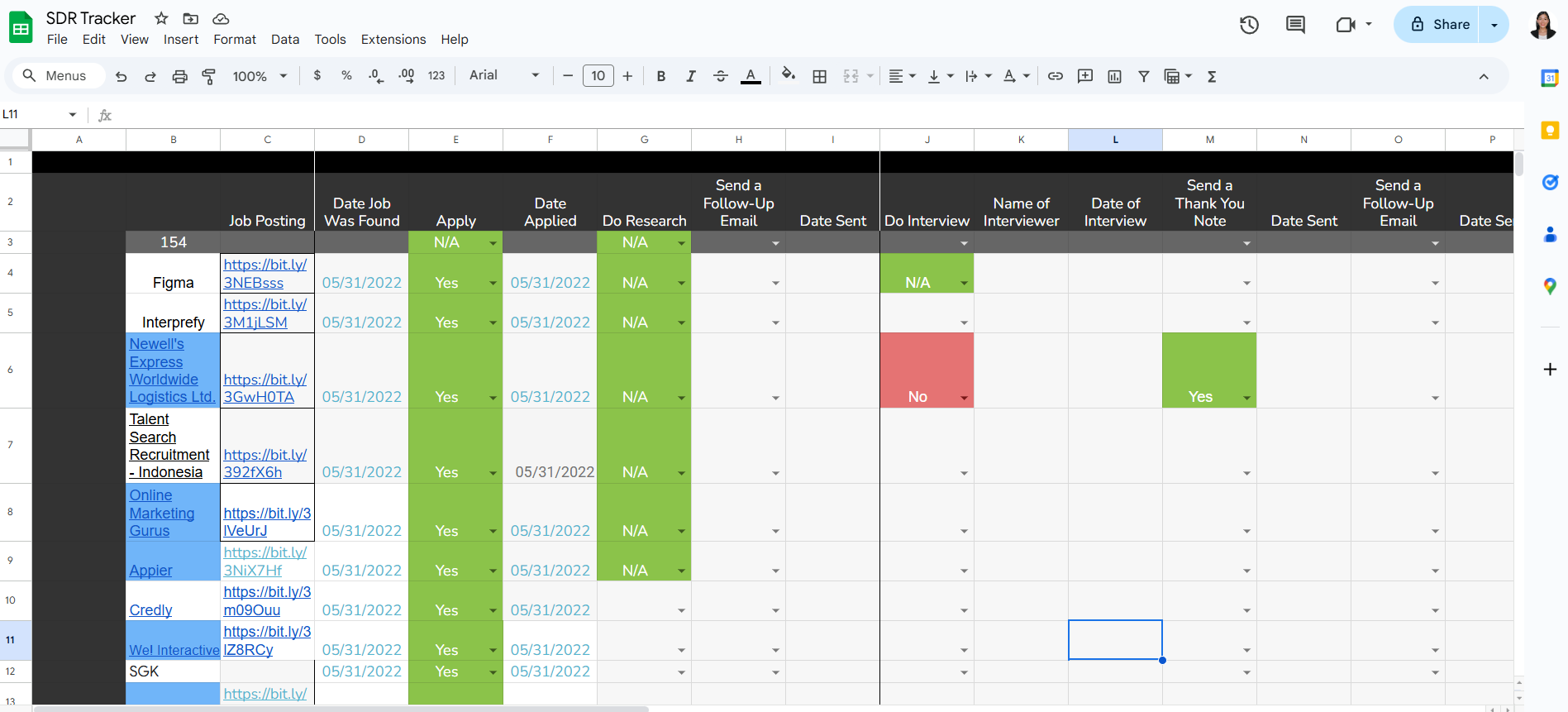Image resolution: width=1568 pixels, height=712 pixels.
Task: Open the Format menu
Action: click(235, 39)
